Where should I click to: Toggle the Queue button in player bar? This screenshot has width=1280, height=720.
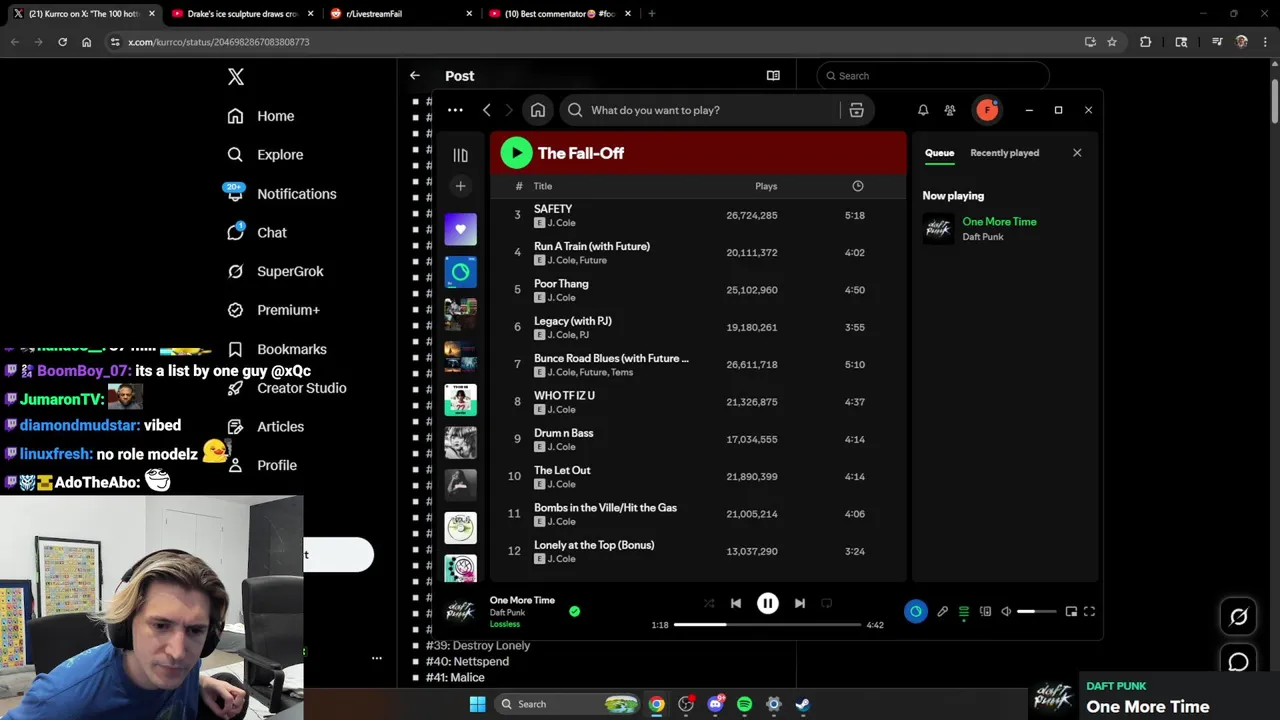coord(964,611)
